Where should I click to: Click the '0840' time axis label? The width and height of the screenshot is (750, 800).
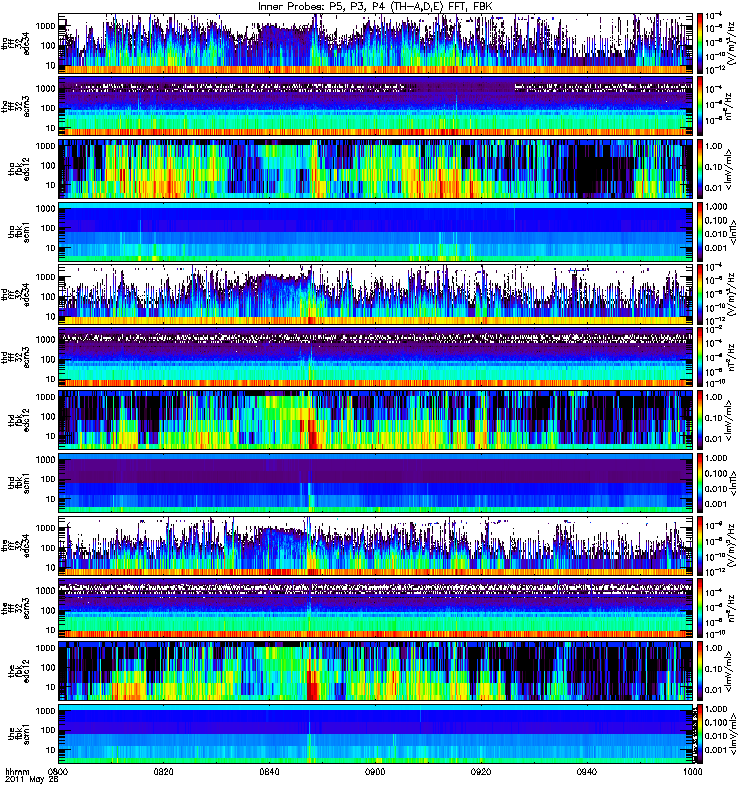269,772
